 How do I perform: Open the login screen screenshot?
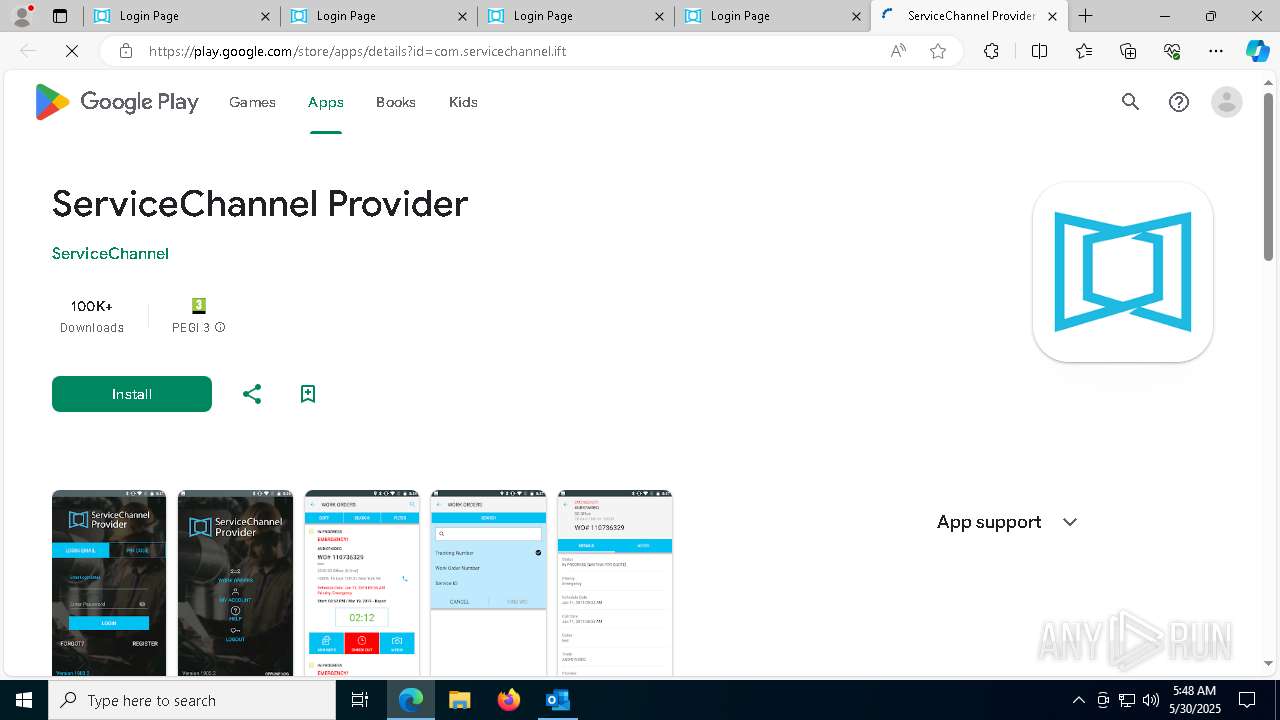pyautogui.click(x=109, y=583)
